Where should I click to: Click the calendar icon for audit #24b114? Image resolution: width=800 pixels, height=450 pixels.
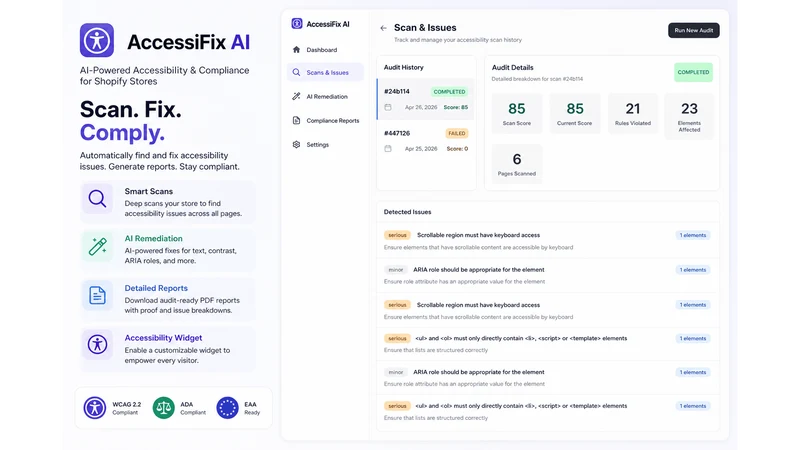pyautogui.click(x=388, y=107)
